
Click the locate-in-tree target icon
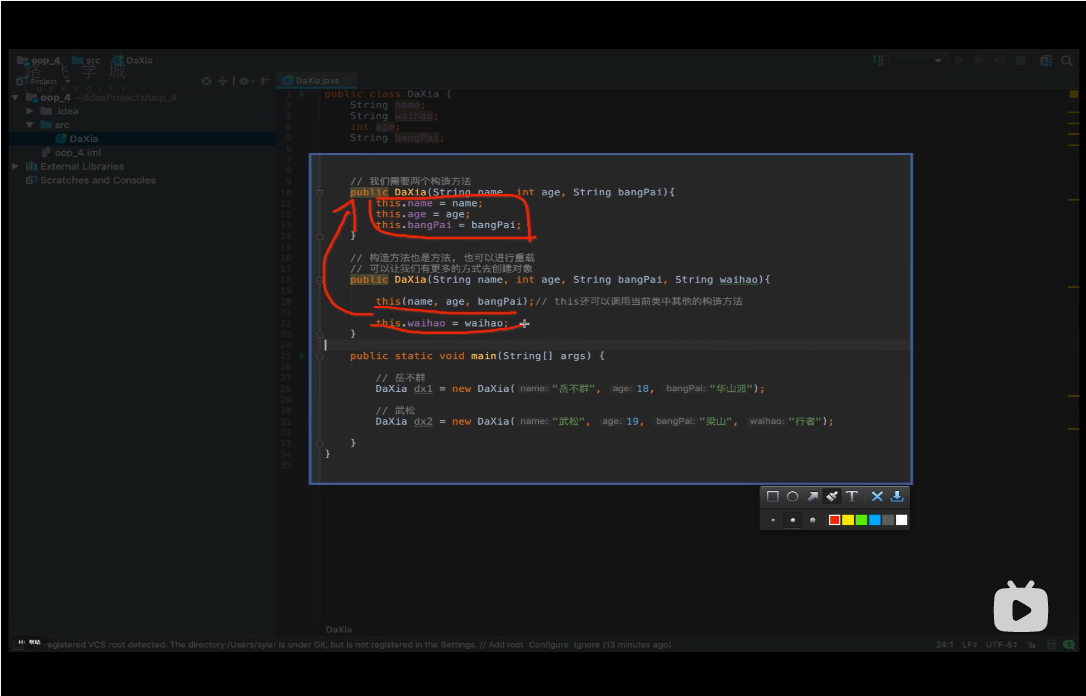pos(206,81)
